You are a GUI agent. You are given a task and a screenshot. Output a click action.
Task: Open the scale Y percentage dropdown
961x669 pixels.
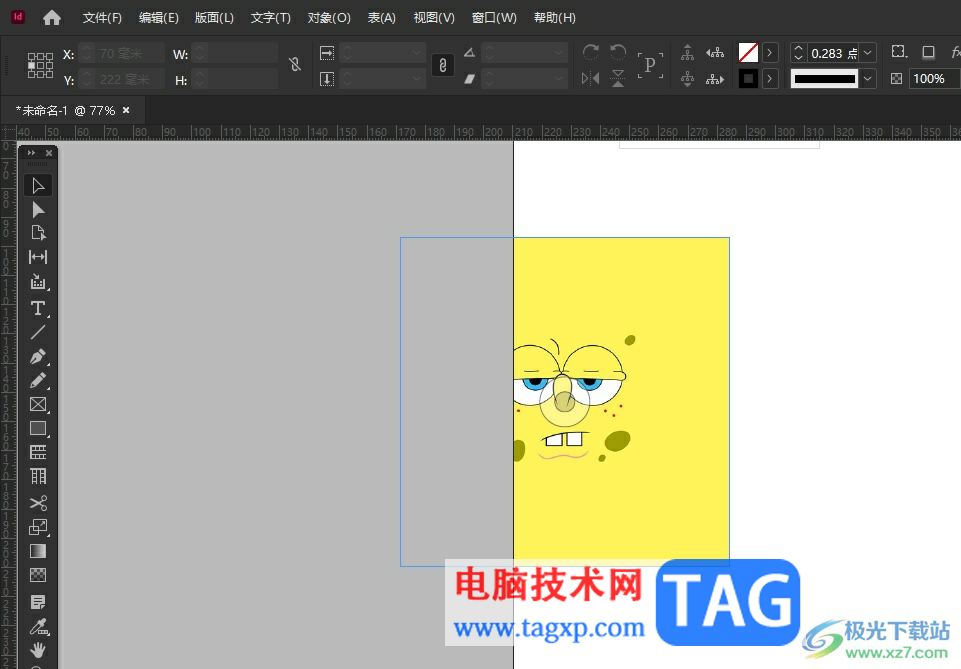coord(417,79)
